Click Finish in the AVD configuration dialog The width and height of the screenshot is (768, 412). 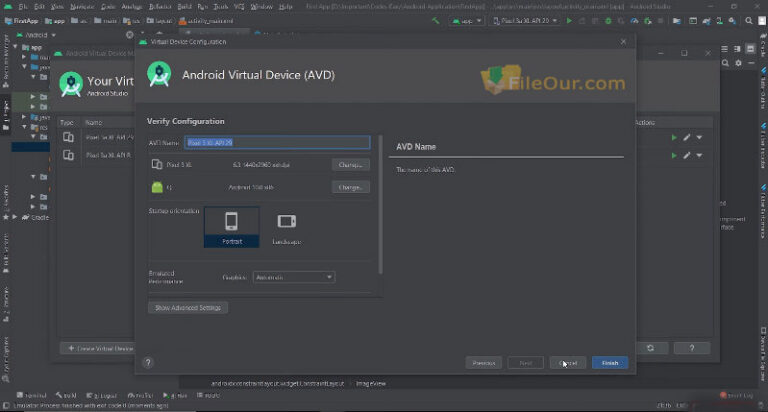click(x=610, y=363)
